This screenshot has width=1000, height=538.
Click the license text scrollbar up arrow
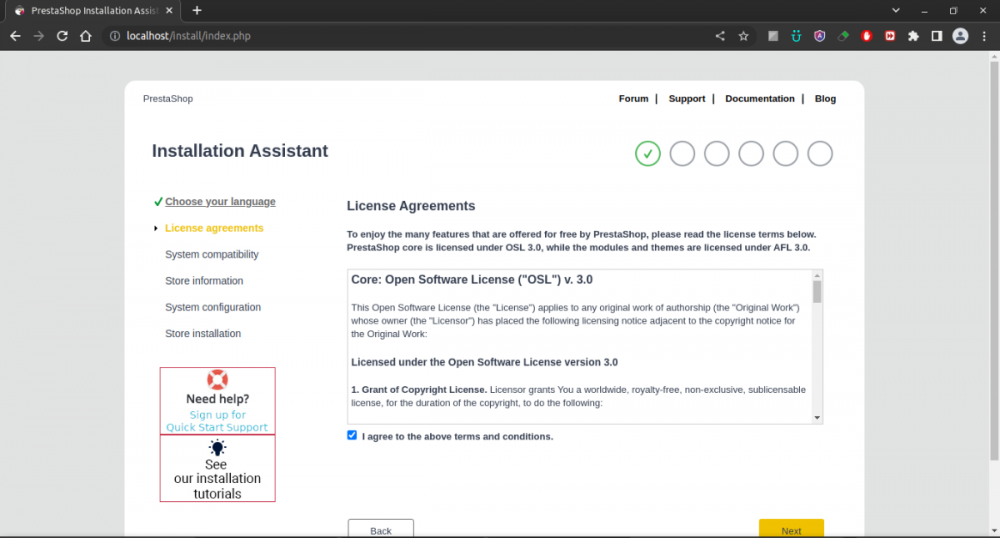click(x=817, y=276)
